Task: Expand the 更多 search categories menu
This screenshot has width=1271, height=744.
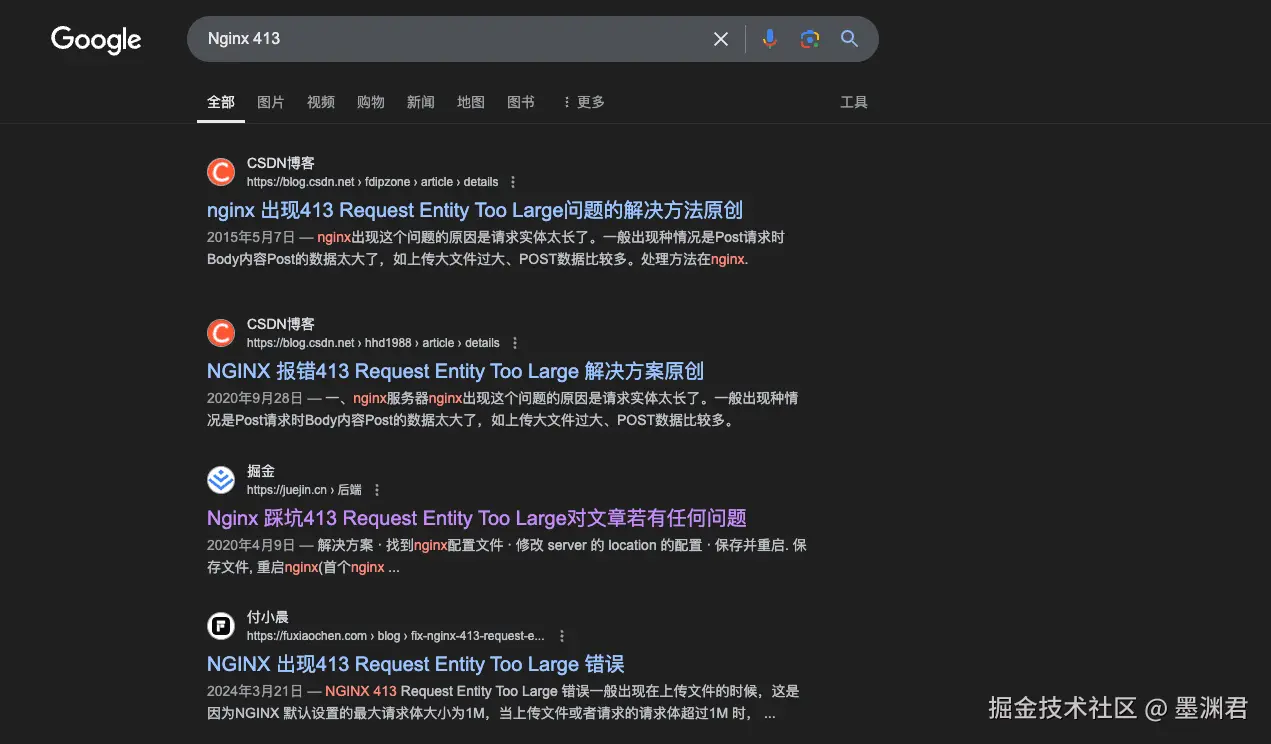Action: (x=583, y=102)
